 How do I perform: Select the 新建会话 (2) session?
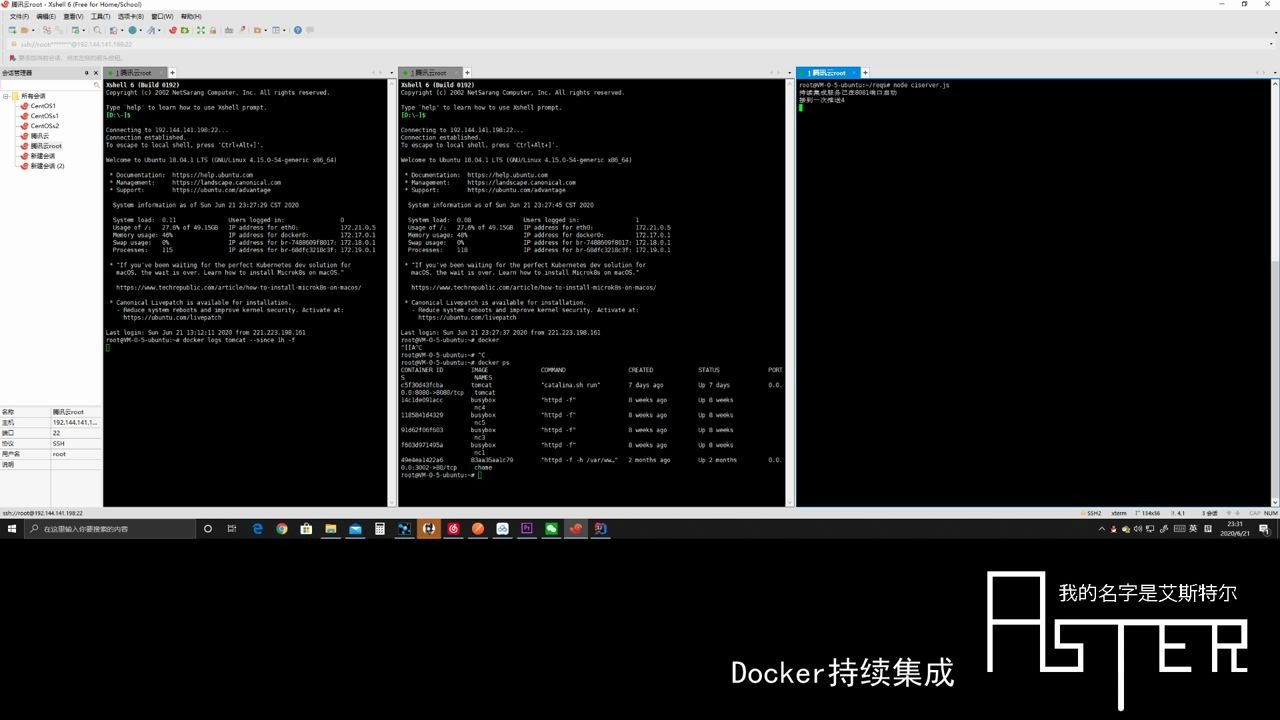tap(47, 166)
